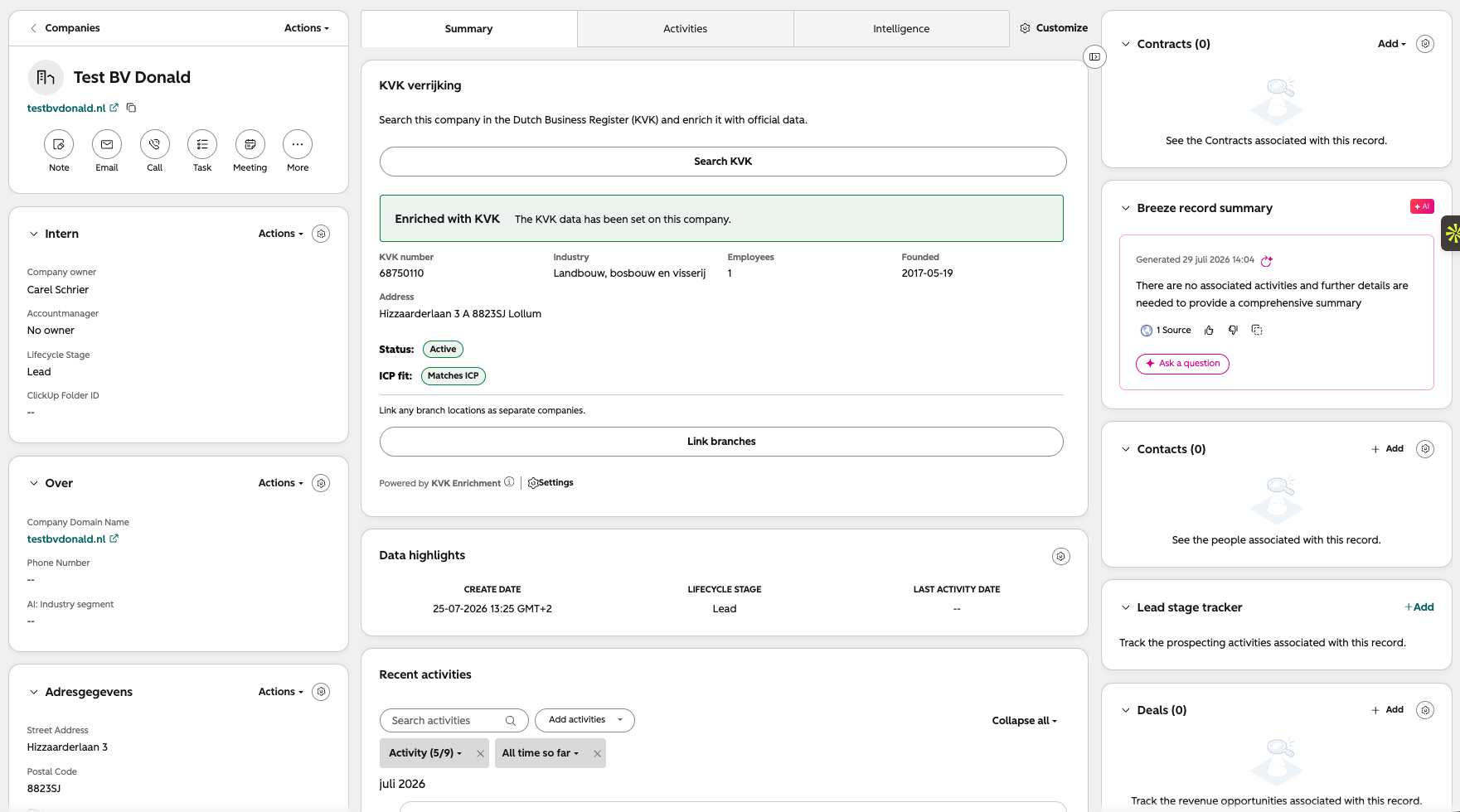Regenerate the Breeze record summary
The height and width of the screenshot is (812, 1460).
pos(1267,260)
